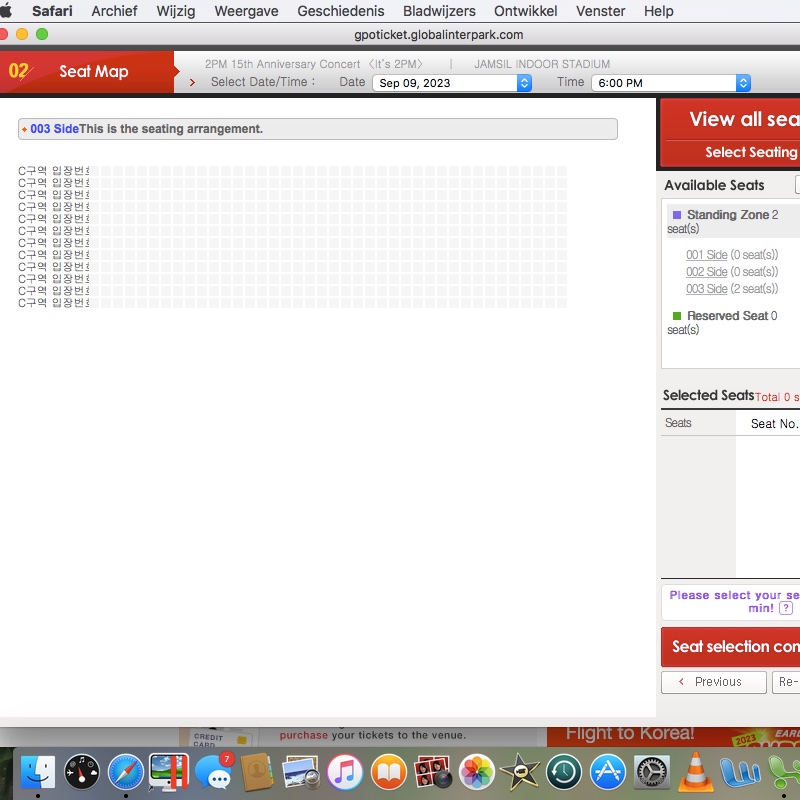The width and height of the screenshot is (800, 800).
Task: Click the Re- button beside Previous
Action: (786, 682)
